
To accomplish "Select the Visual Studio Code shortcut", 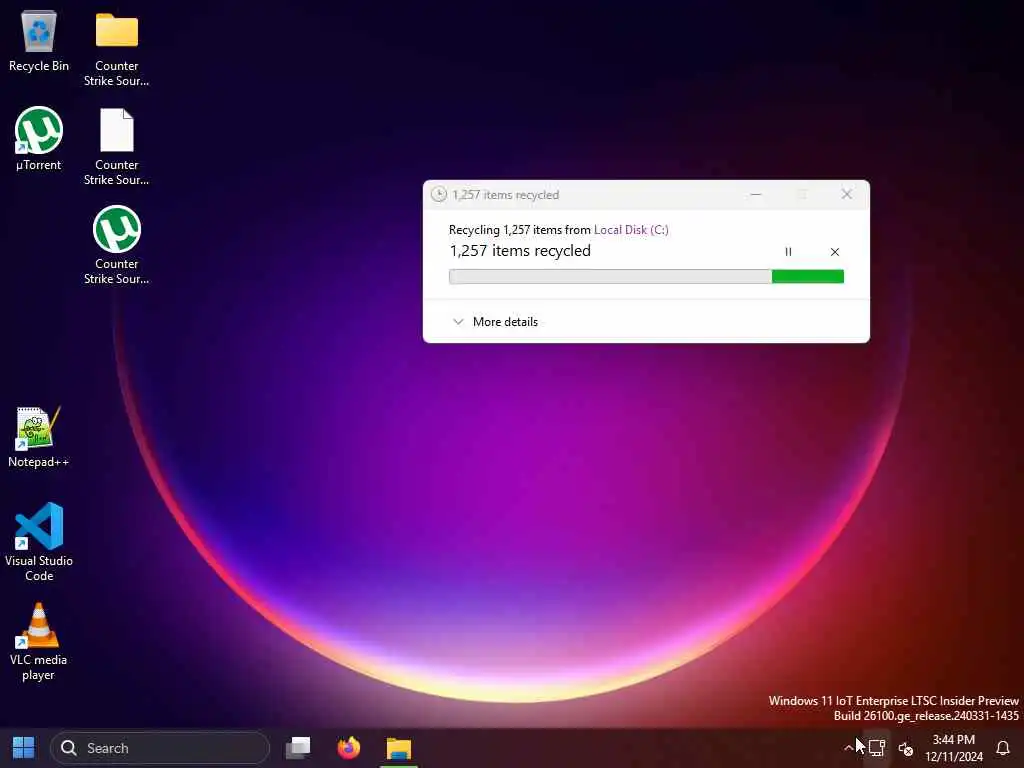I will coord(39,541).
